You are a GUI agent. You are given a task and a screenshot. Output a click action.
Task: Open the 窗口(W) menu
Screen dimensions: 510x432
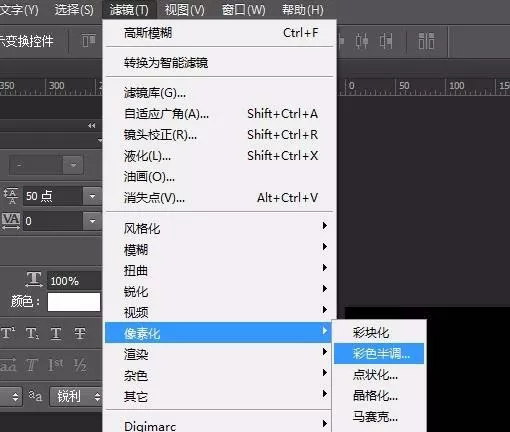click(x=243, y=10)
